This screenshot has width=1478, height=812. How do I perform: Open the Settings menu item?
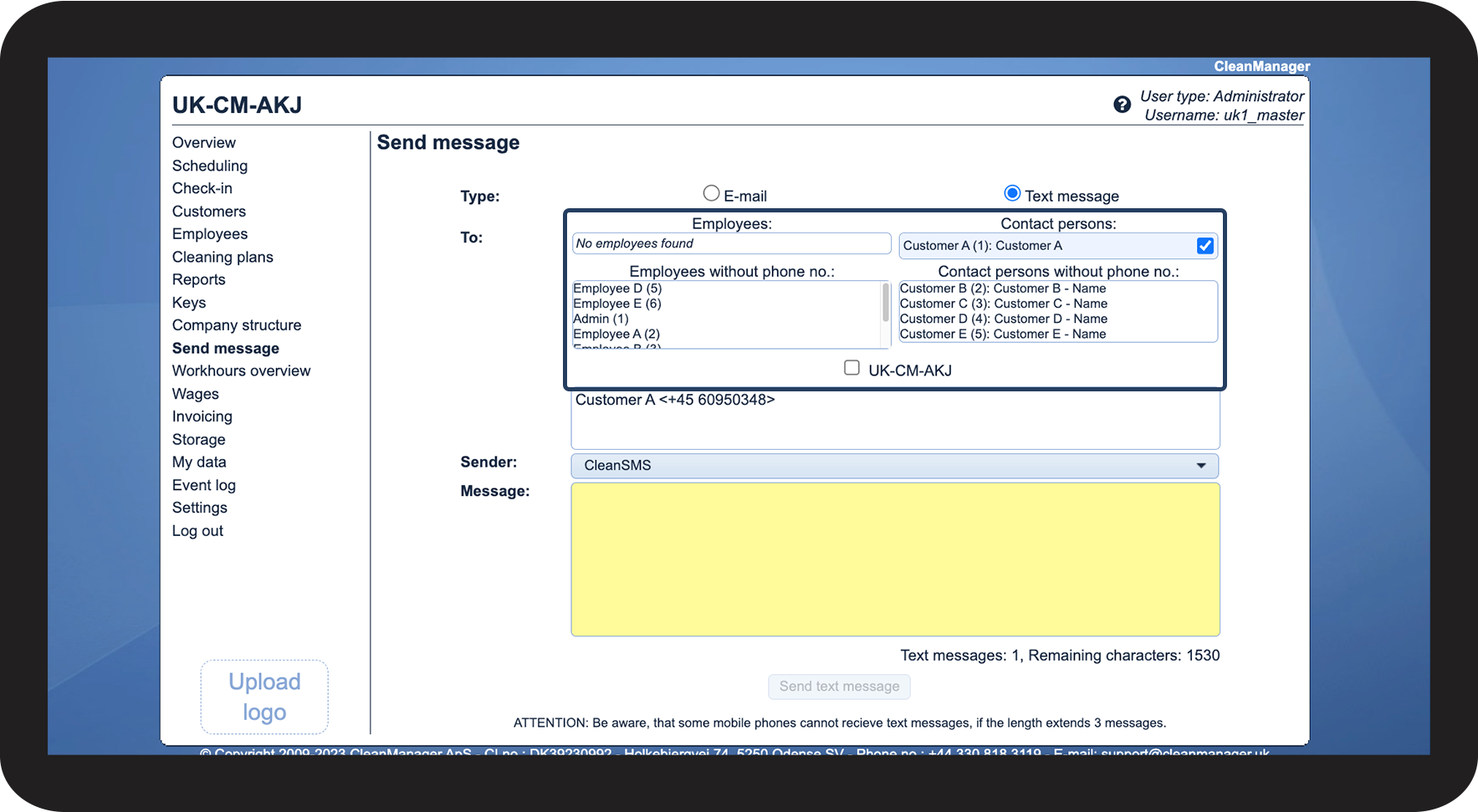coord(200,508)
